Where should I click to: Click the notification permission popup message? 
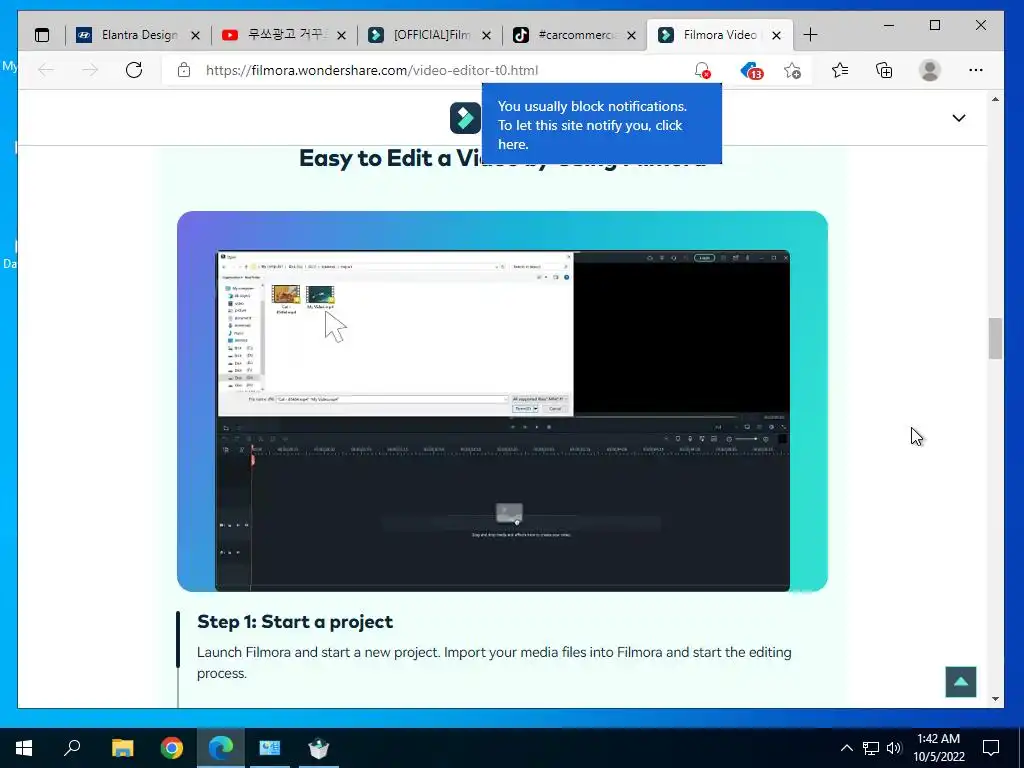tap(601, 125)
